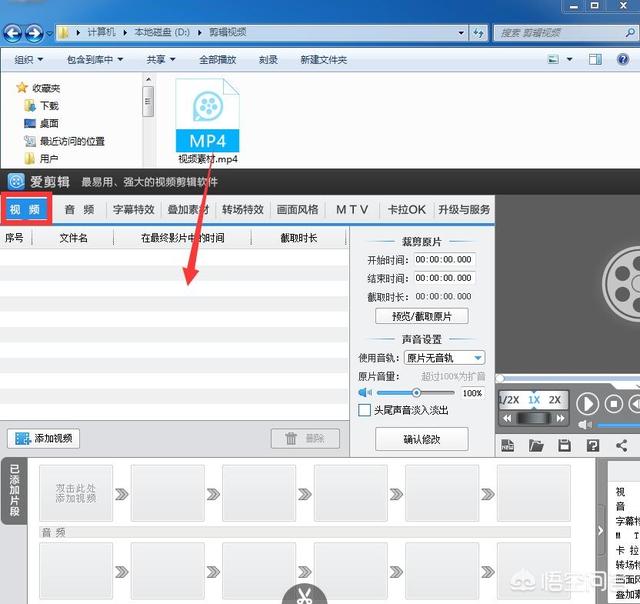Open the 卡拉OK tab
This screenshot has height=604, width=640.
407,210
